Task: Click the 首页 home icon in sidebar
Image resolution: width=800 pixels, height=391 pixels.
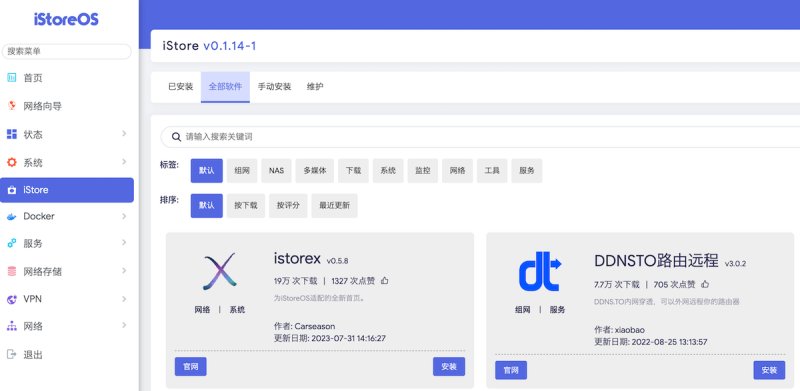Action: click(x=12, y=78)
